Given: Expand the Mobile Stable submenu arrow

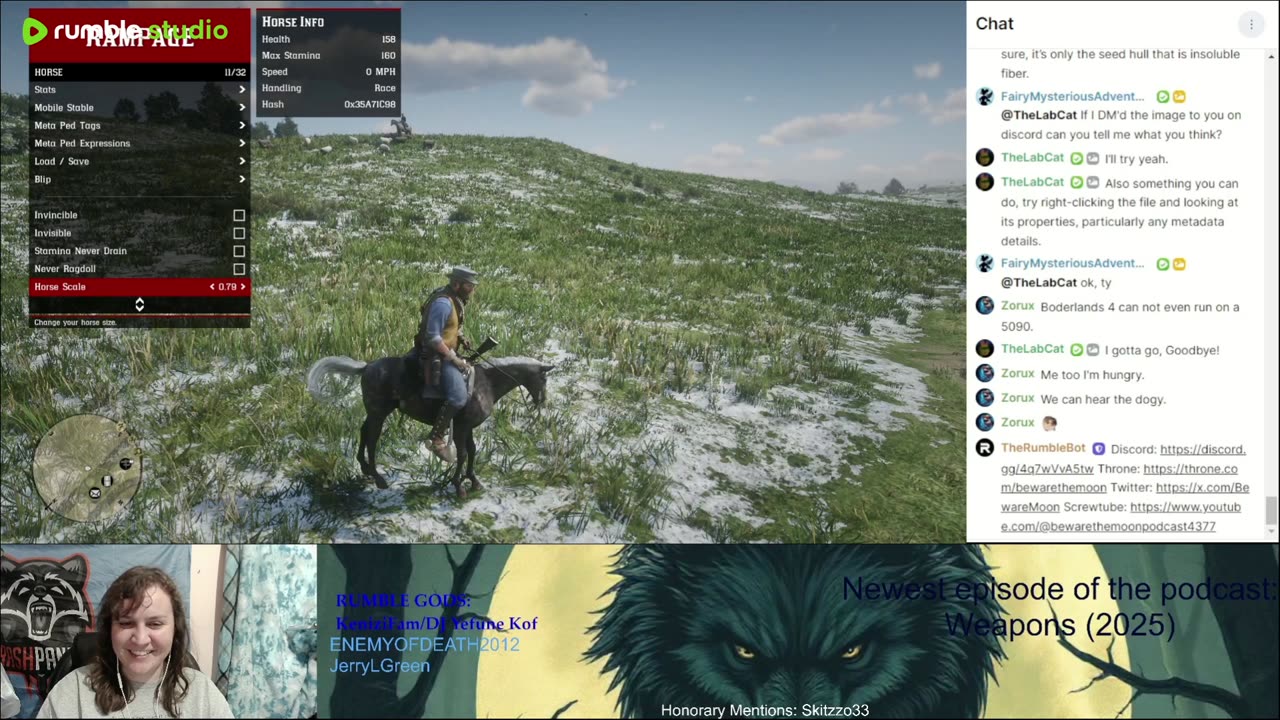Looking at the screenshot, I should [x=242, y=108].
